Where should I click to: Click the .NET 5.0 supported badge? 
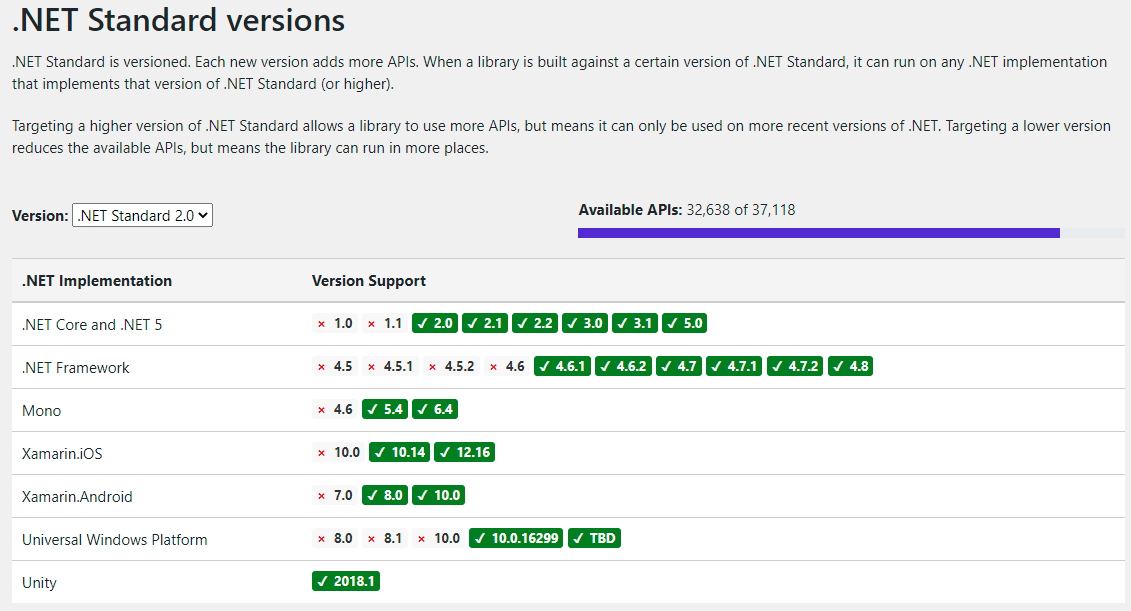click(685, 323)
